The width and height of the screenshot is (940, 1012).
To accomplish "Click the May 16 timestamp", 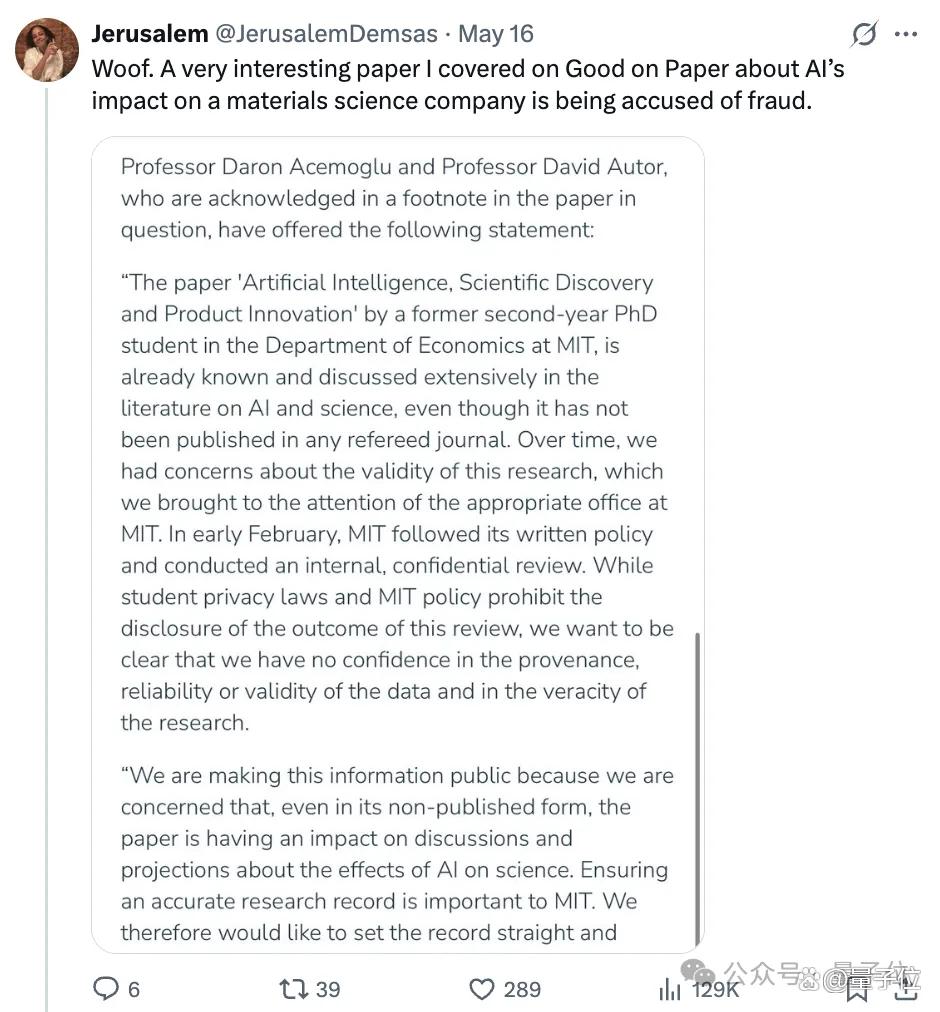I will coord(496,34).
